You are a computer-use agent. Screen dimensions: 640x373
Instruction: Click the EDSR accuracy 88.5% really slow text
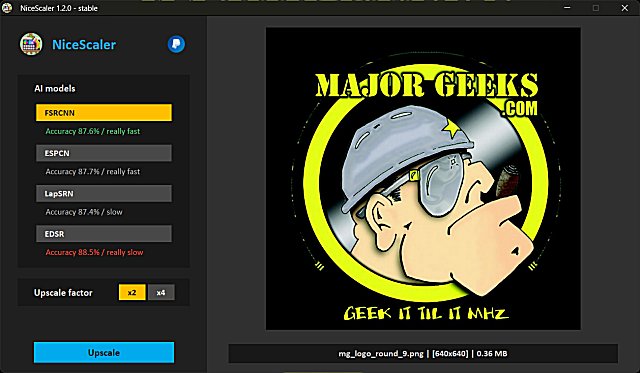click(94, 252)
